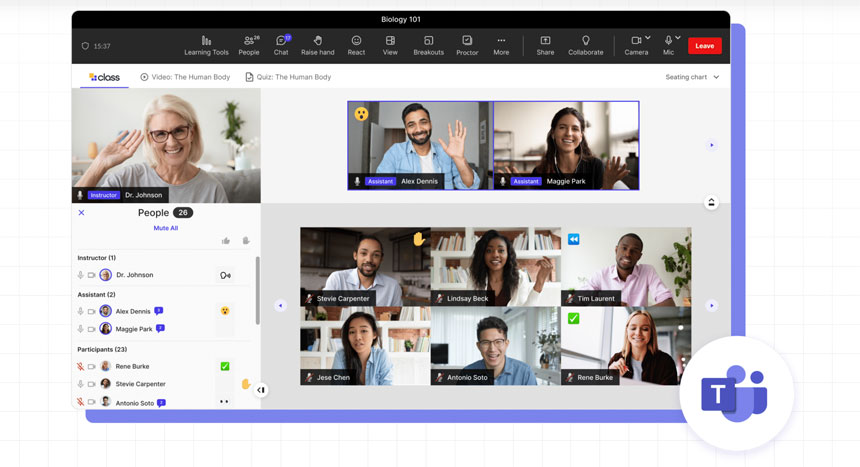Expand the Seating chart dropdown
This screenshot has height=467, width=860.
pos(692,77)
